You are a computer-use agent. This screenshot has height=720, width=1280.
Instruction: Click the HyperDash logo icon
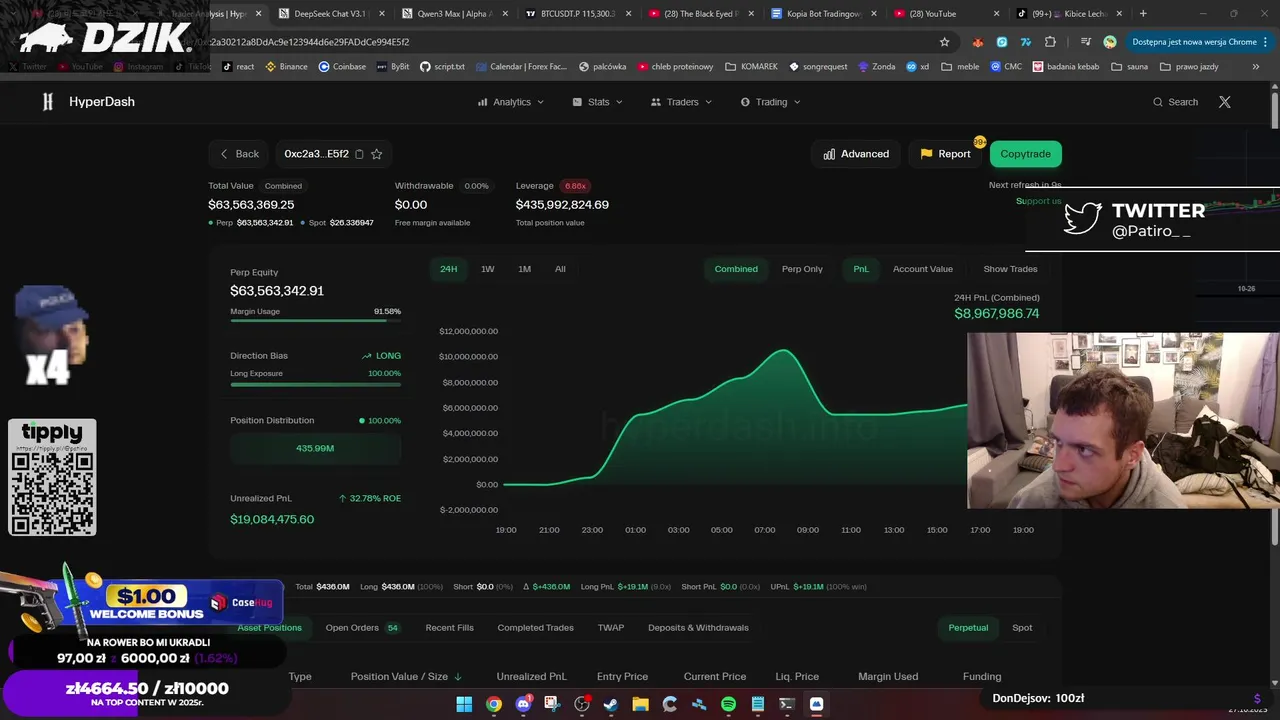click(x=47, y=102)
